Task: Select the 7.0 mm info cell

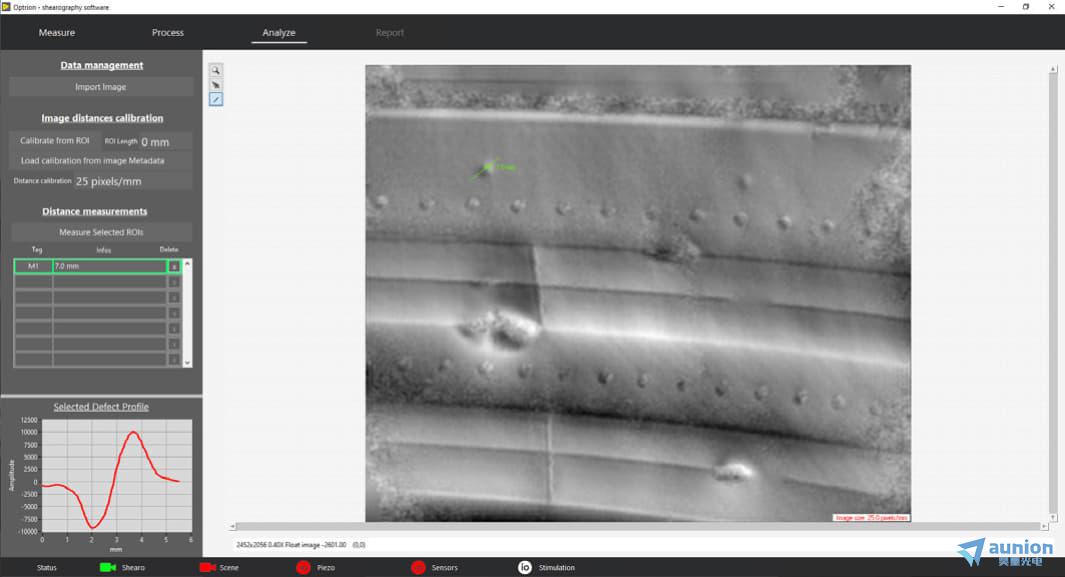Action: coord(110,266)
